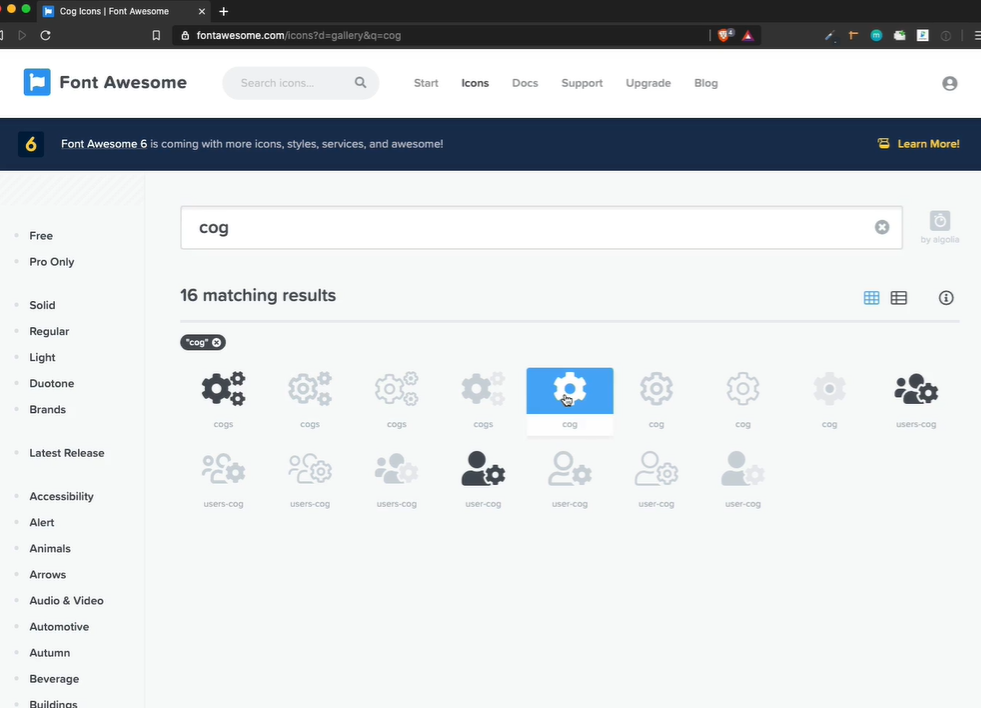Open the Autumn category
Viewport: 981px width, 708px height.
pos(50,653)
